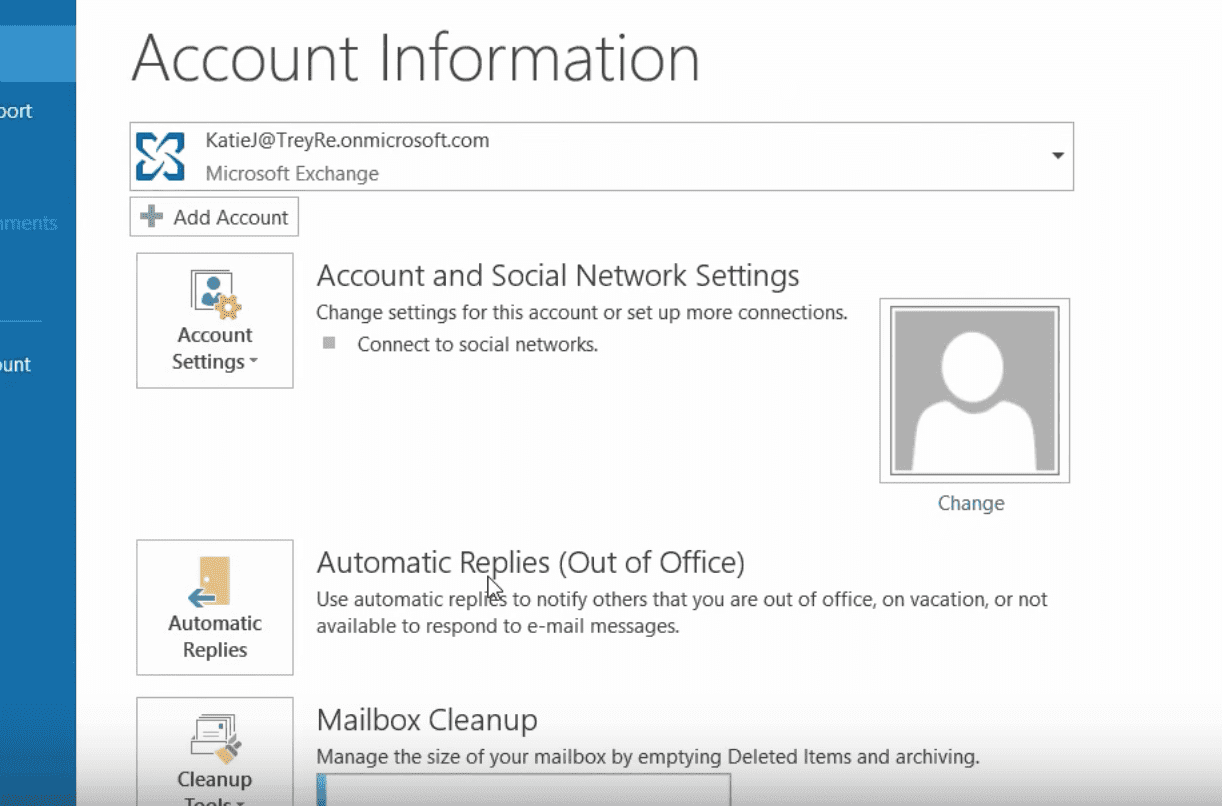Click the Change link under profile photo
1222x806 pixels.
970,504
